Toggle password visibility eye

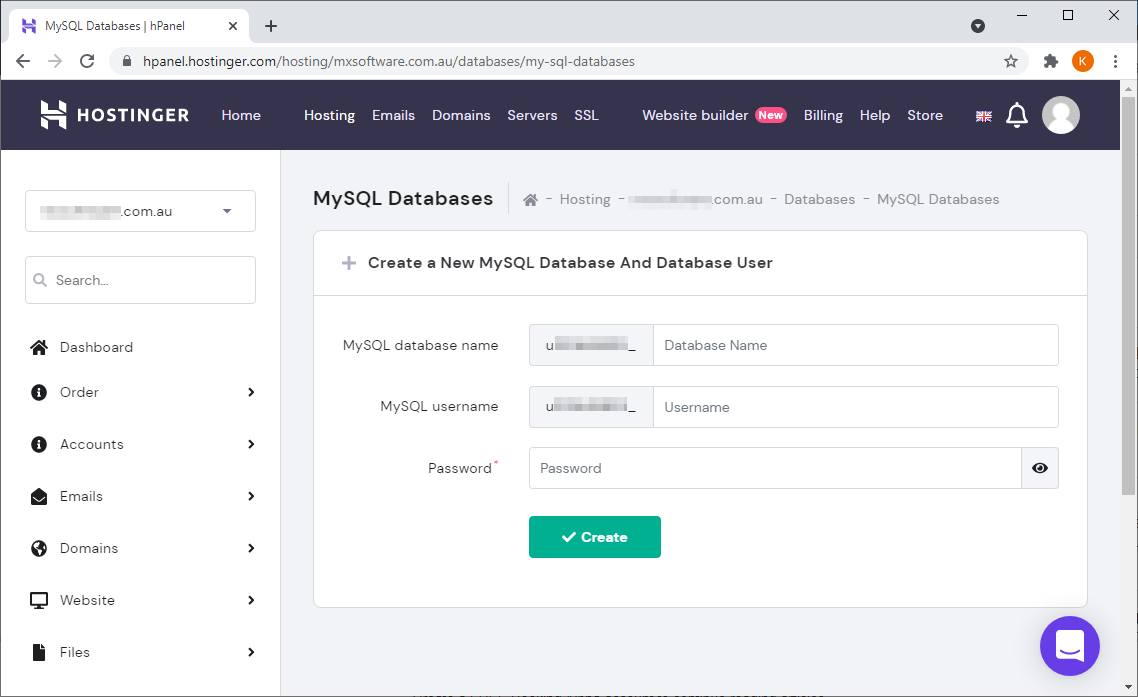1040,468
